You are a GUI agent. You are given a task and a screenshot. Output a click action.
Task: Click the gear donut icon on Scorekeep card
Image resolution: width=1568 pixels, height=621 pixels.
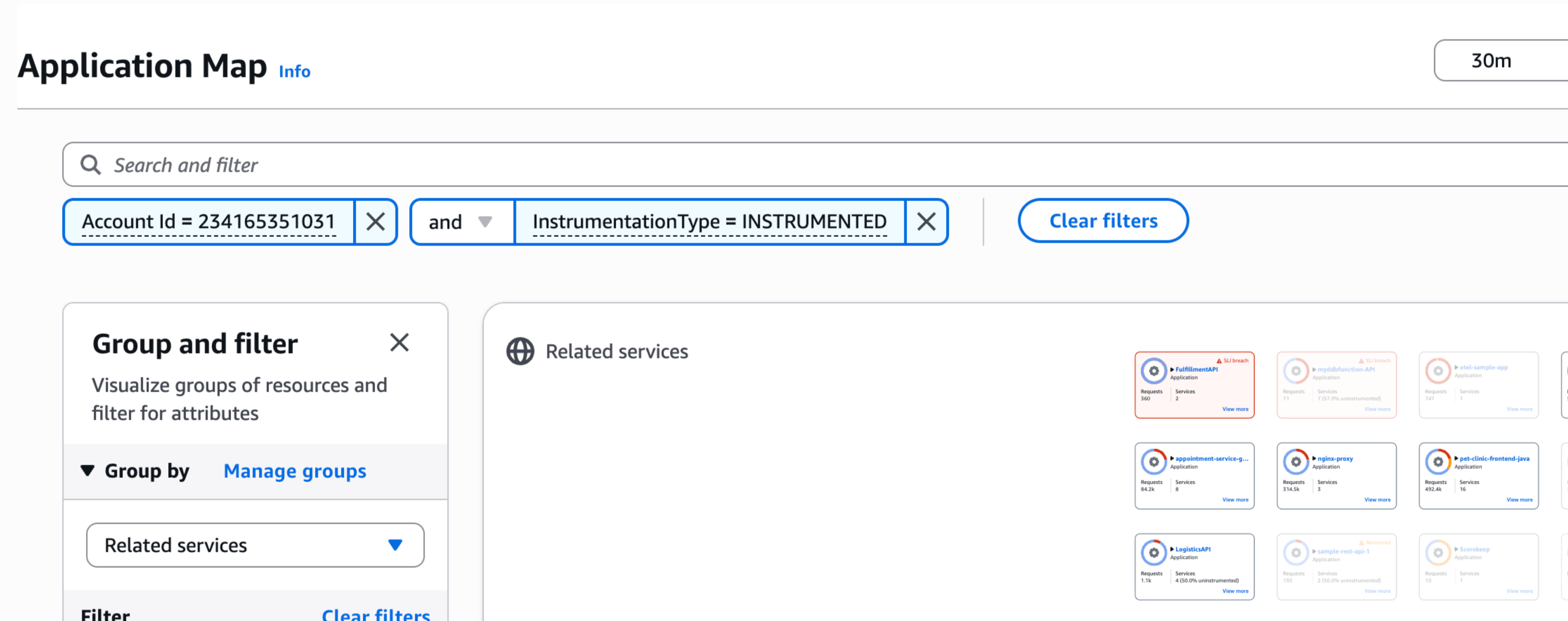1438,553
